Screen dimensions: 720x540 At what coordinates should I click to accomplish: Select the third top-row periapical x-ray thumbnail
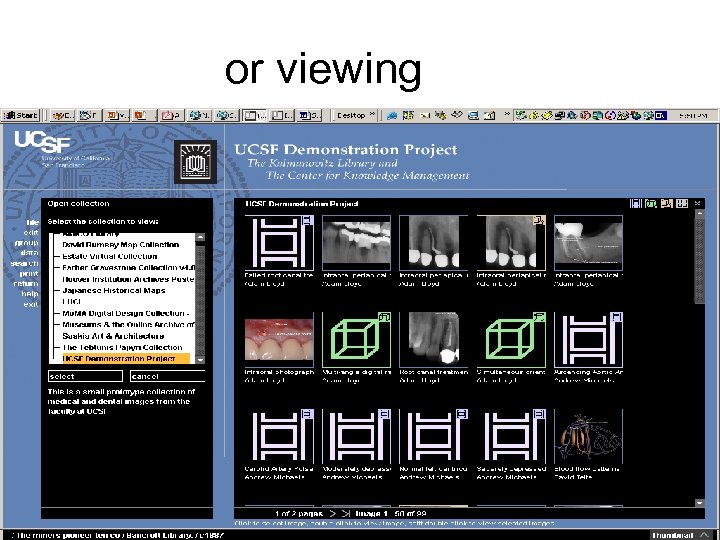click(434, 243)
